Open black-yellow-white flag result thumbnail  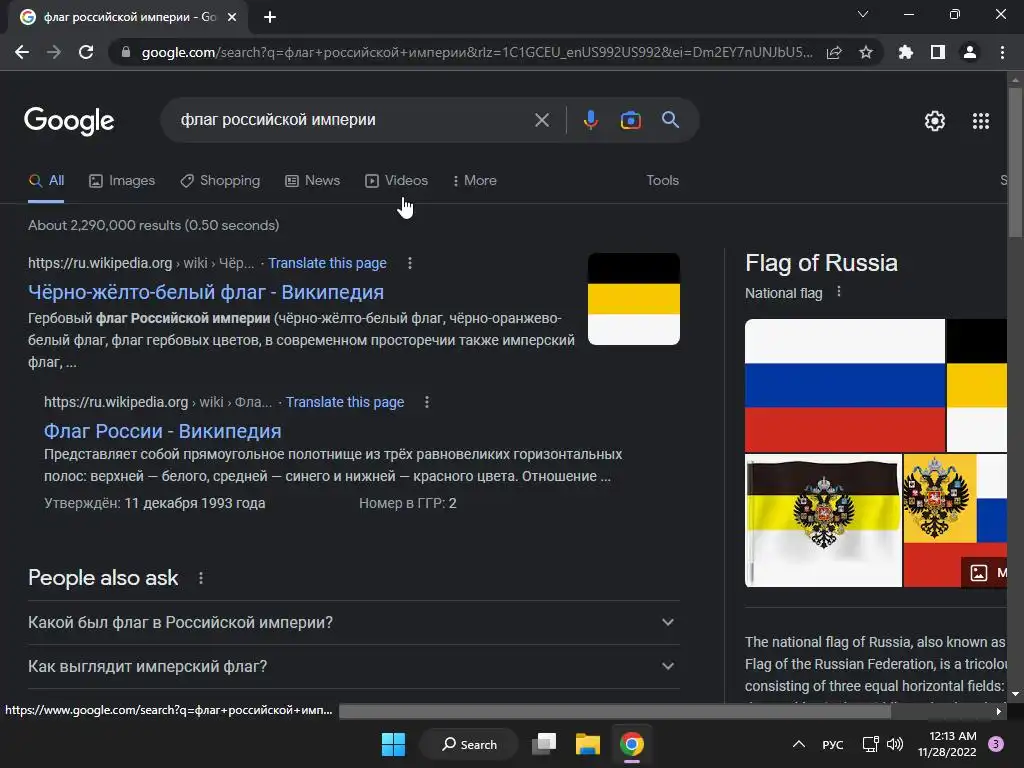[633, 299]
